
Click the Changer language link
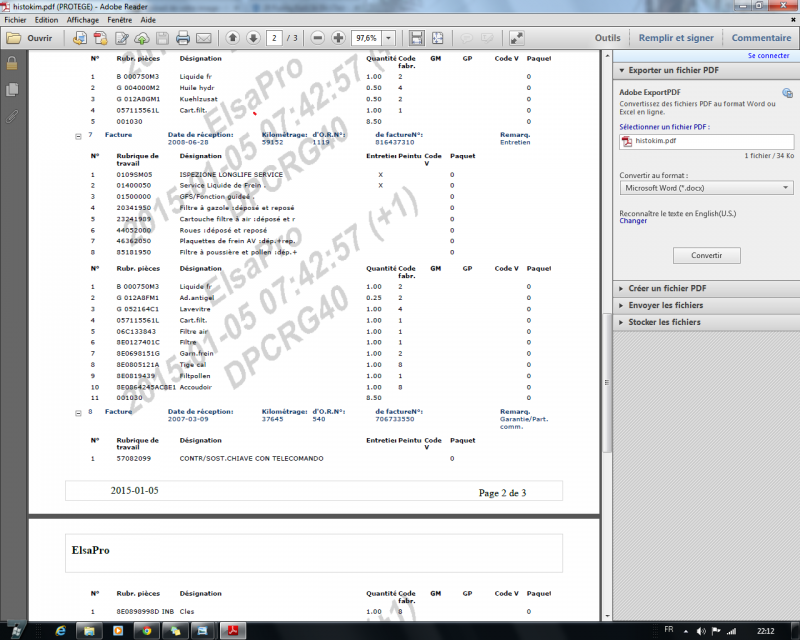[633, 221]
